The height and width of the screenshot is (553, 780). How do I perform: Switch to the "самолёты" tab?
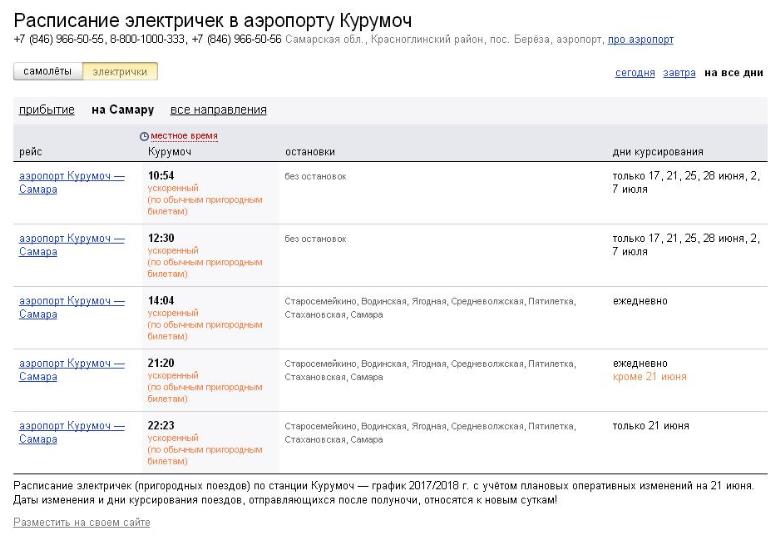pos(47,72)
